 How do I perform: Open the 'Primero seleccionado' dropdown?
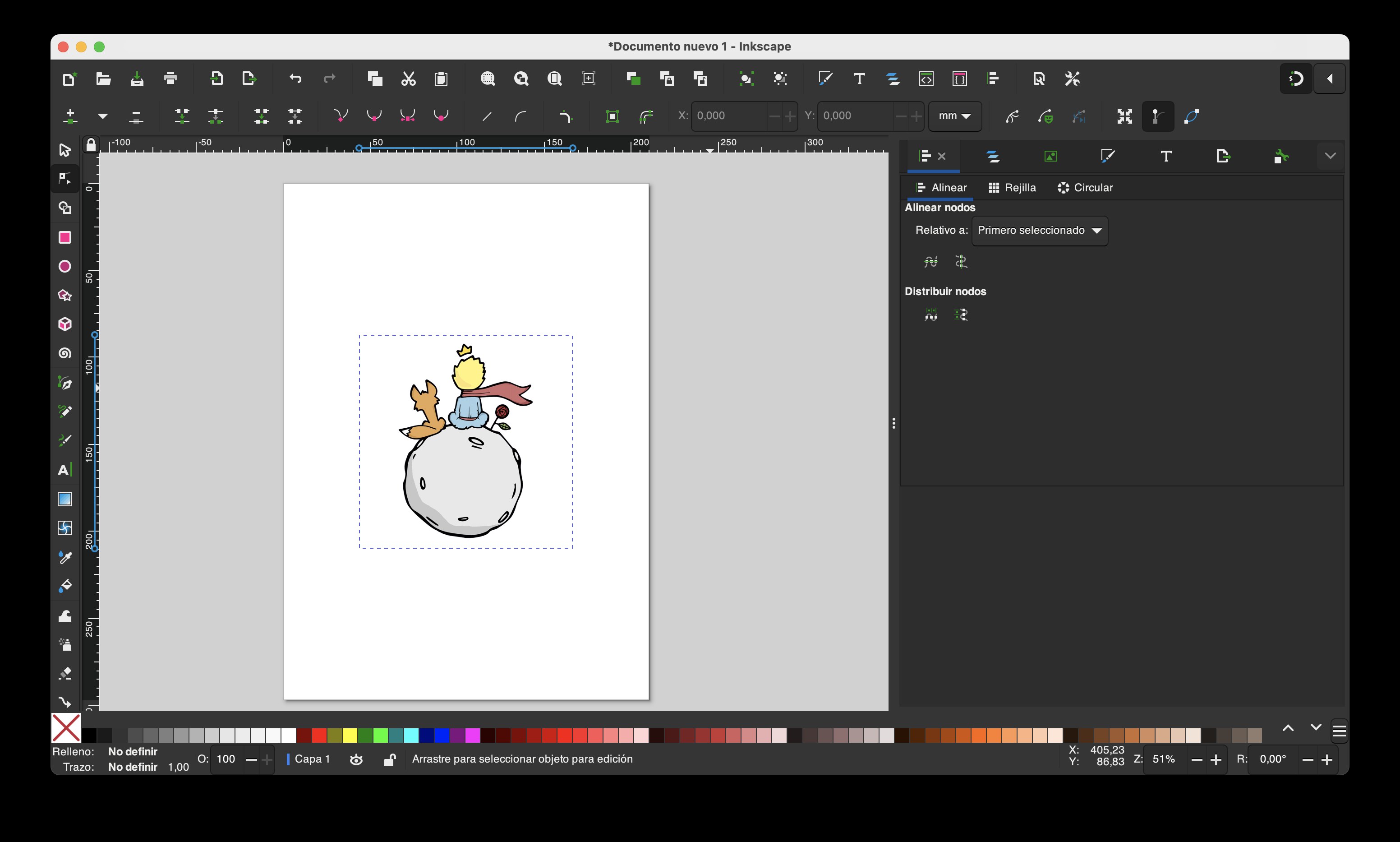pyautogui.click(x=1039, y=231)
